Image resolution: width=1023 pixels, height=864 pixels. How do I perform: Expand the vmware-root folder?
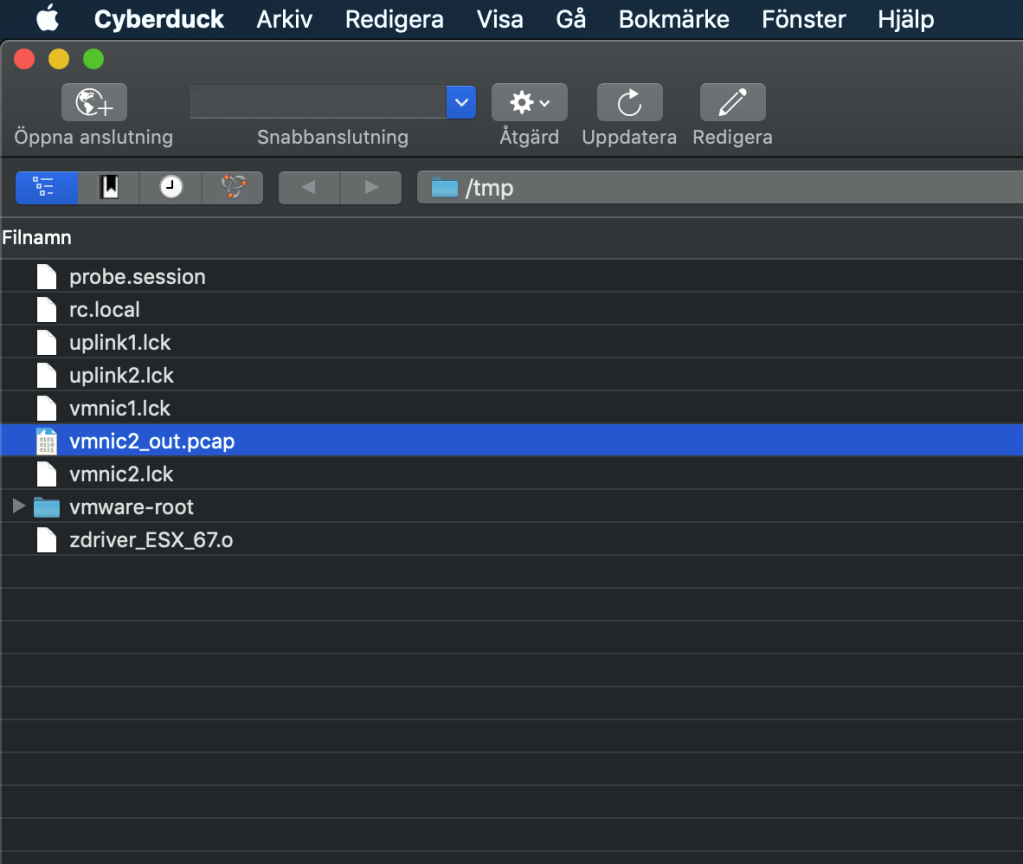click(18, 507)
